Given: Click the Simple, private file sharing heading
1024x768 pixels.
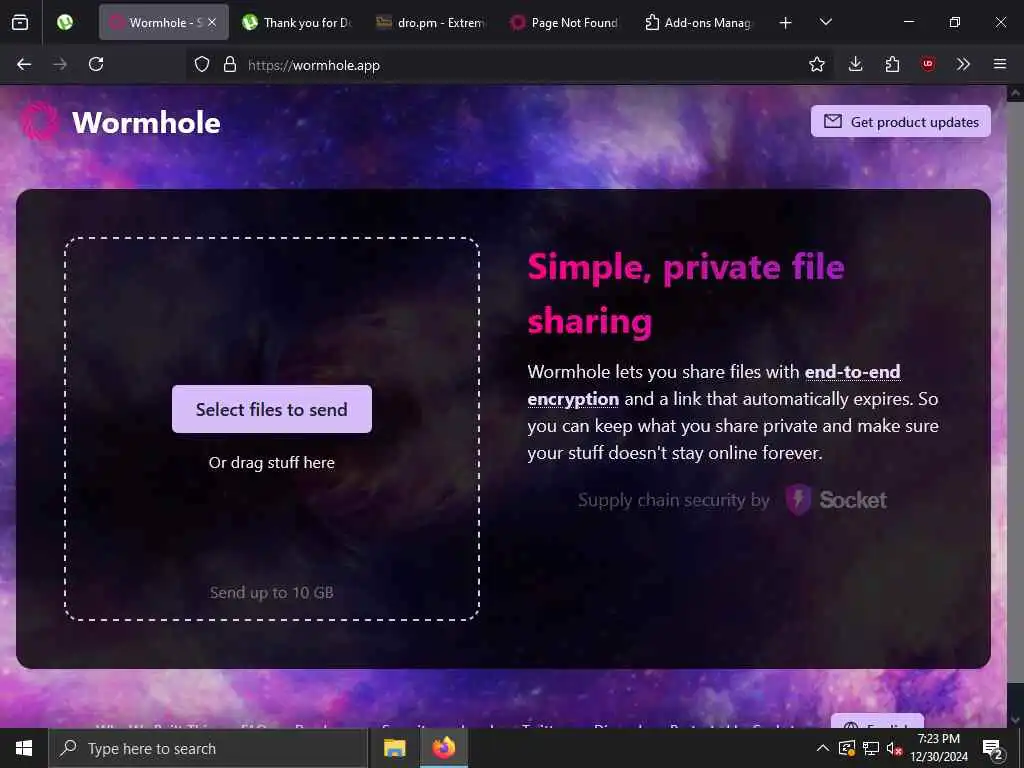Looking at the screenshot, I should [x=686, y=294].
